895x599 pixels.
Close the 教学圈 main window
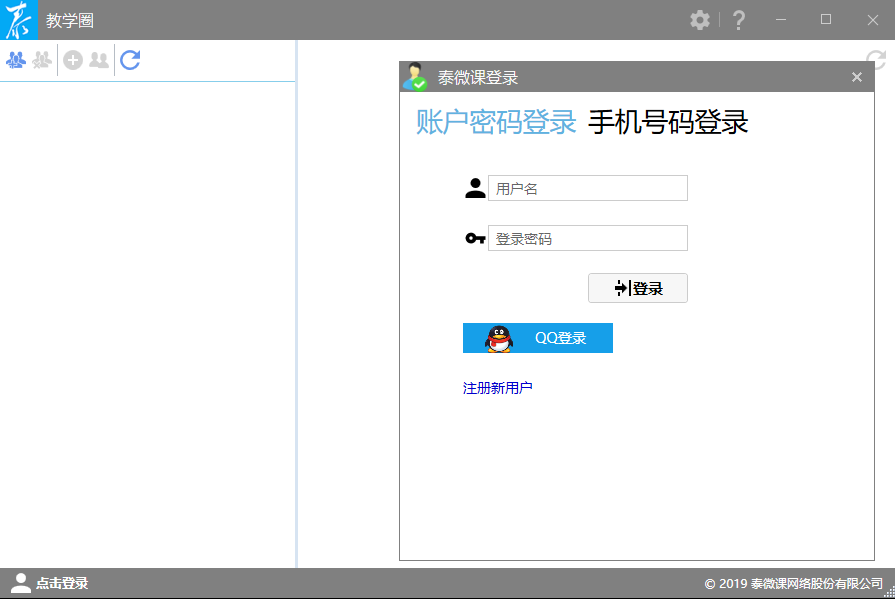coord(873,20)
